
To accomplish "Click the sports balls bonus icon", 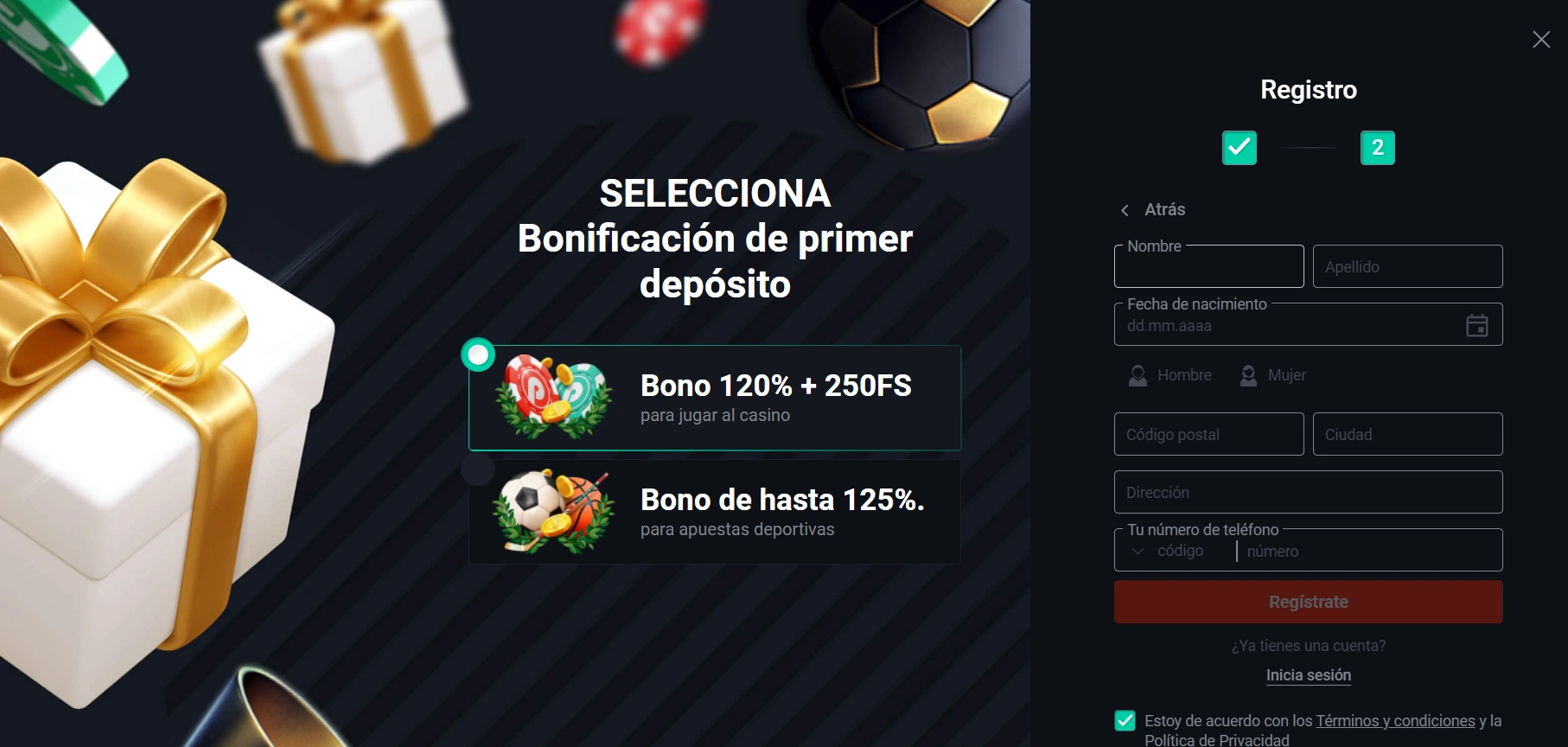I will pos(554,511).
